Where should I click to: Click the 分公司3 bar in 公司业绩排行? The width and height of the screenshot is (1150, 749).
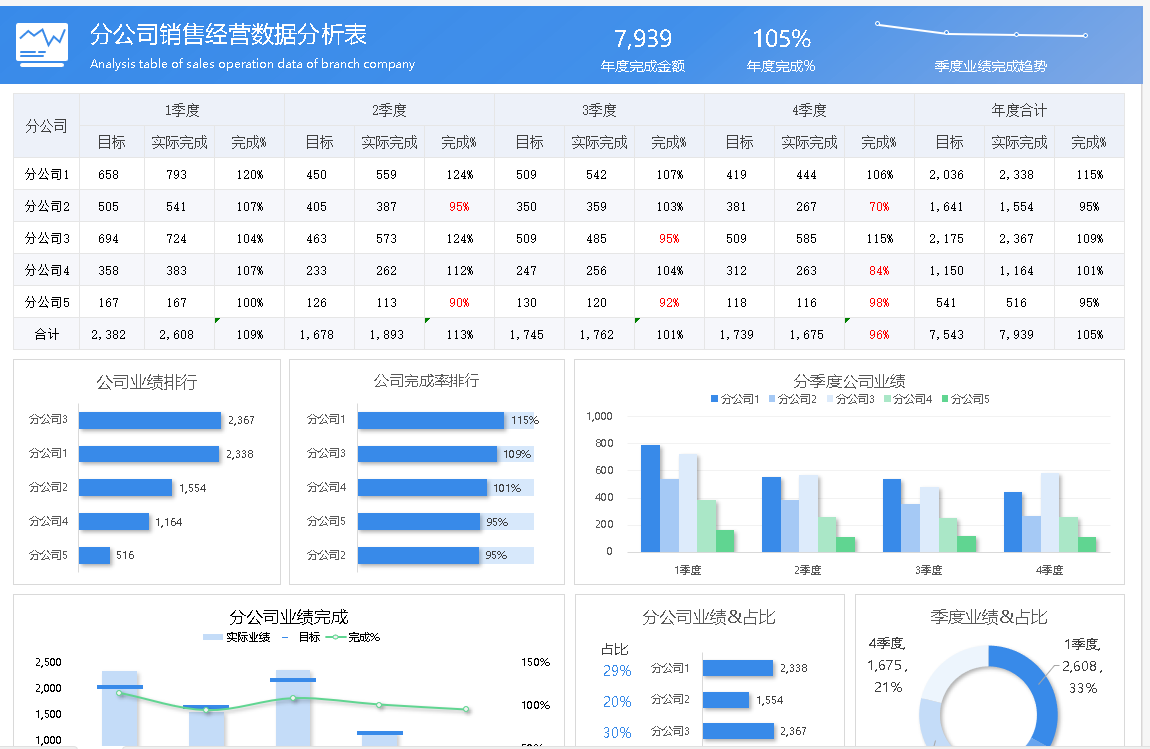[150, 420]
